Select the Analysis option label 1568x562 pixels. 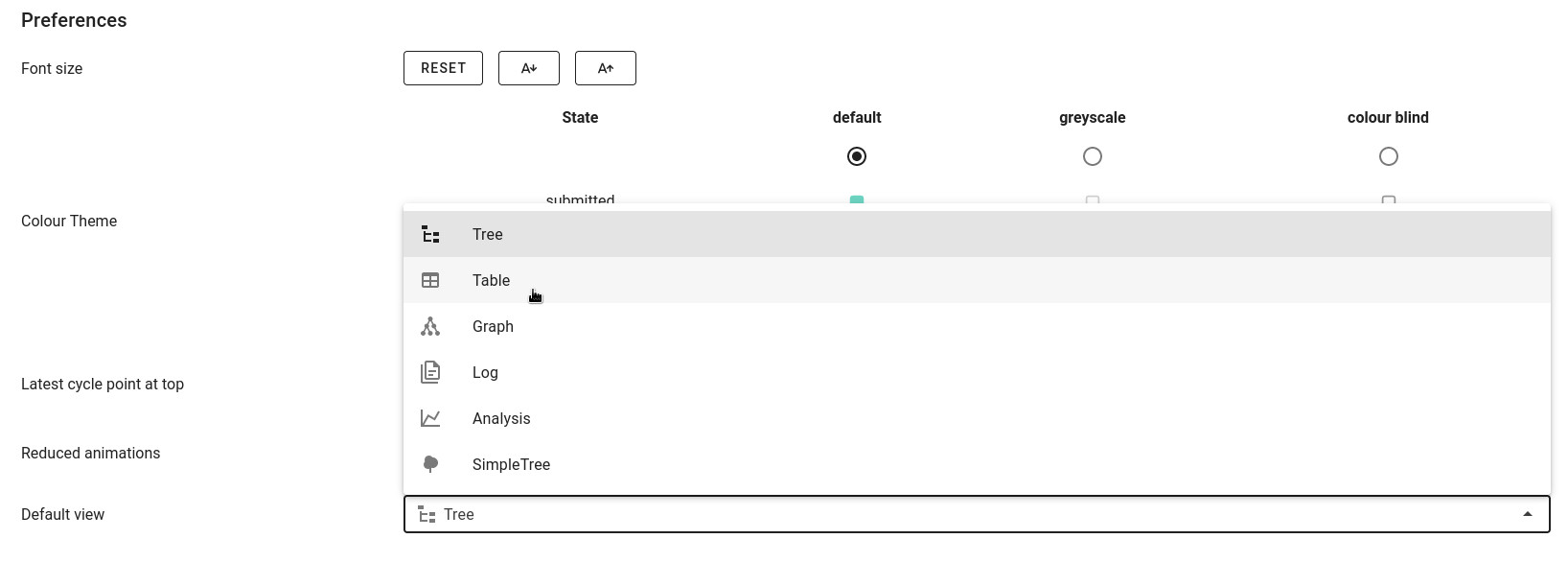[501, 418]
